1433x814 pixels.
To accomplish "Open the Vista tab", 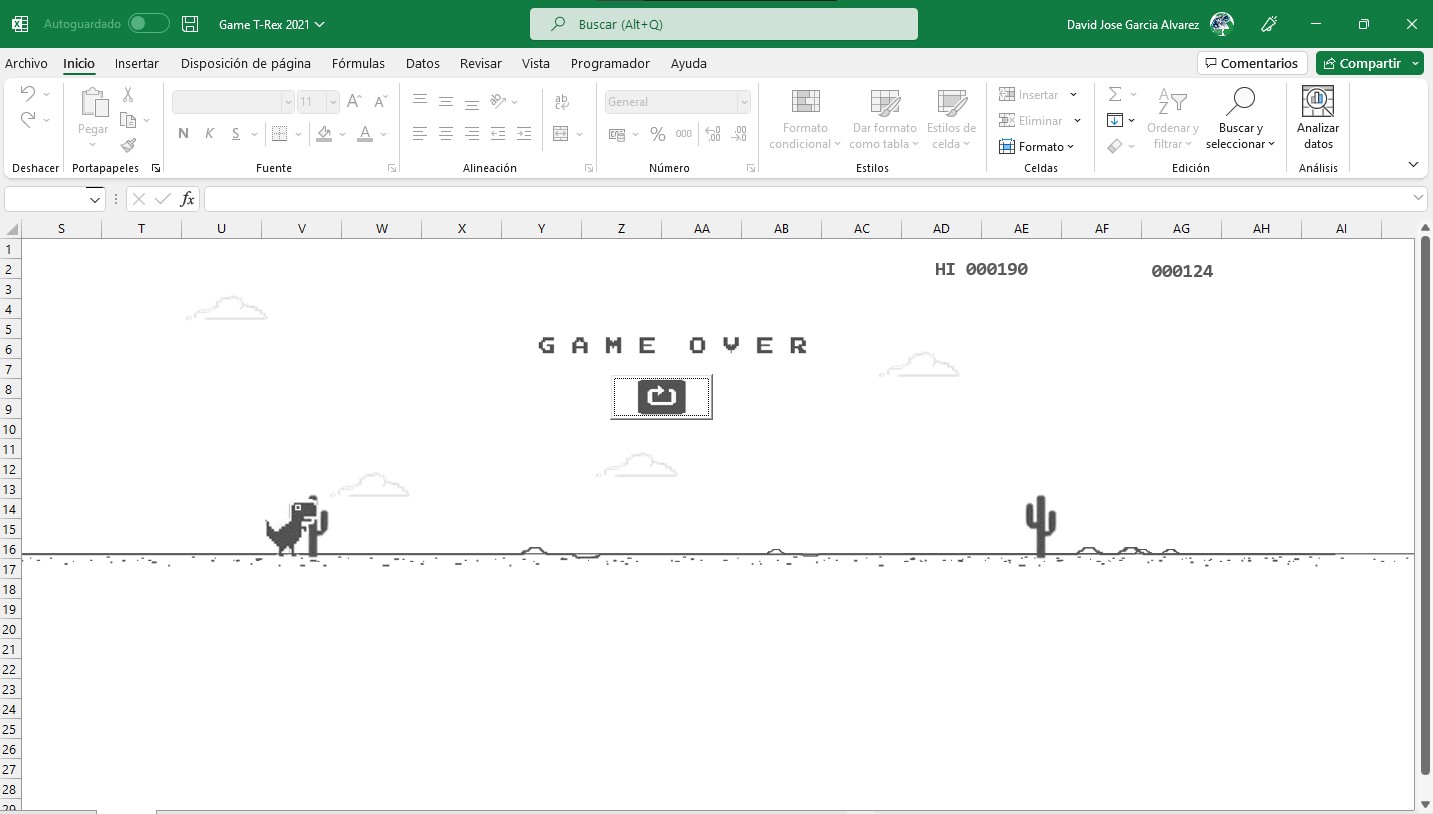I will pyautogui.click(x=536, y=63).
